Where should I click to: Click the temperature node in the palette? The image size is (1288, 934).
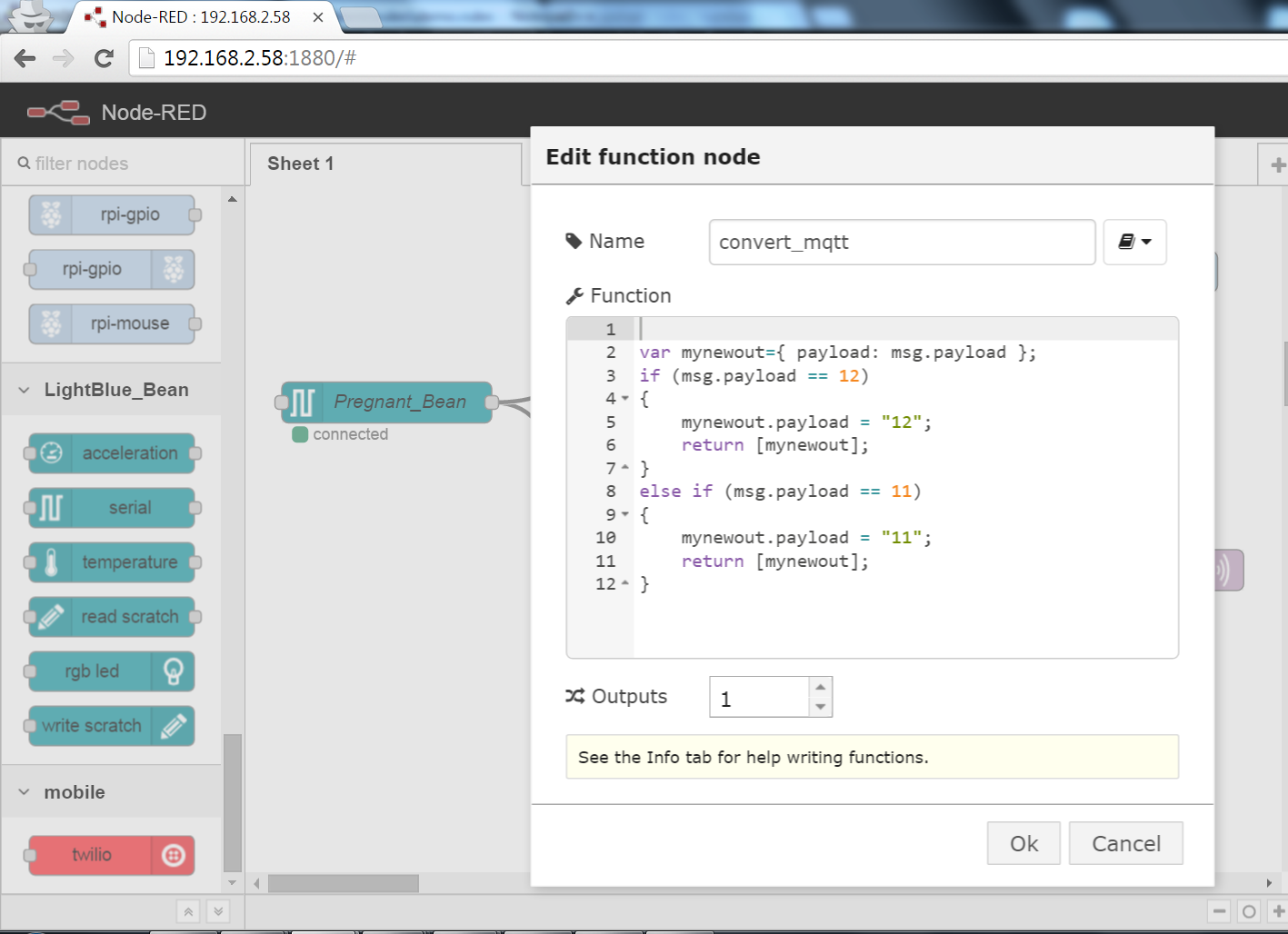(x=111, y=562)
